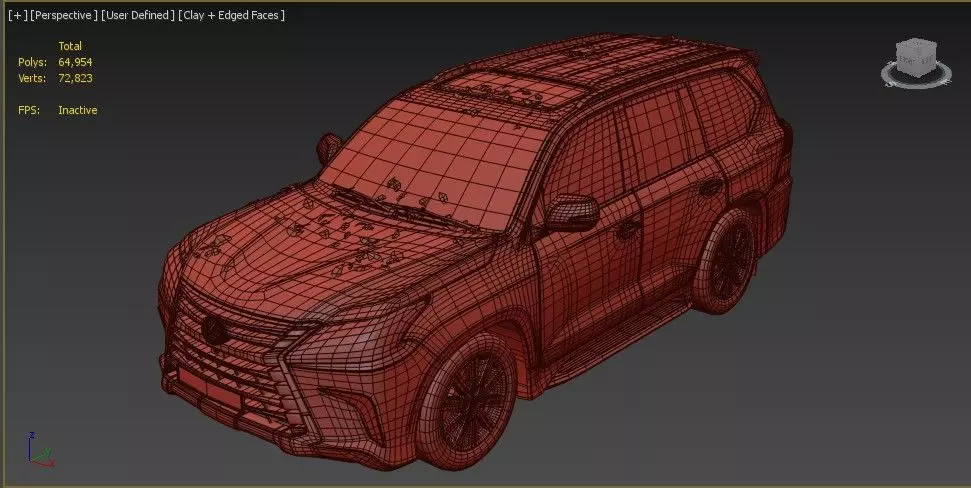Click the FPS: label
The image size is (971, 488).
point(29,110)
